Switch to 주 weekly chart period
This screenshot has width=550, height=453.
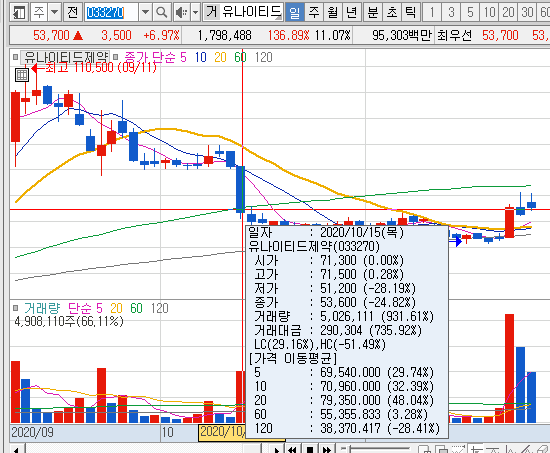[x=314, y=13]
